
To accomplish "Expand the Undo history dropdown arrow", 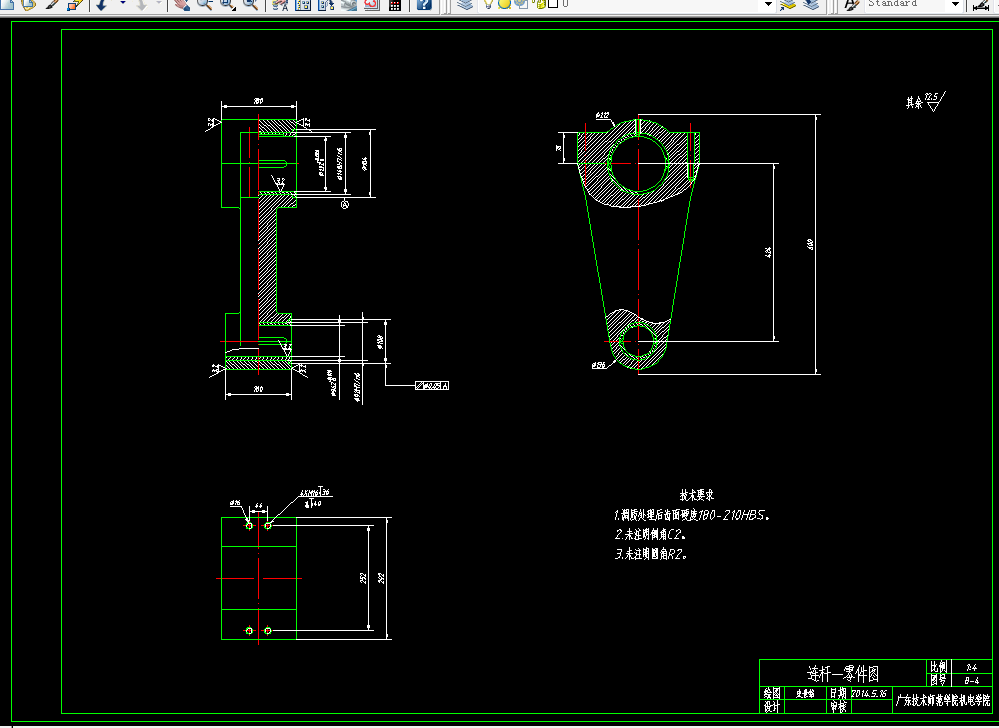I will click(122, 4).
